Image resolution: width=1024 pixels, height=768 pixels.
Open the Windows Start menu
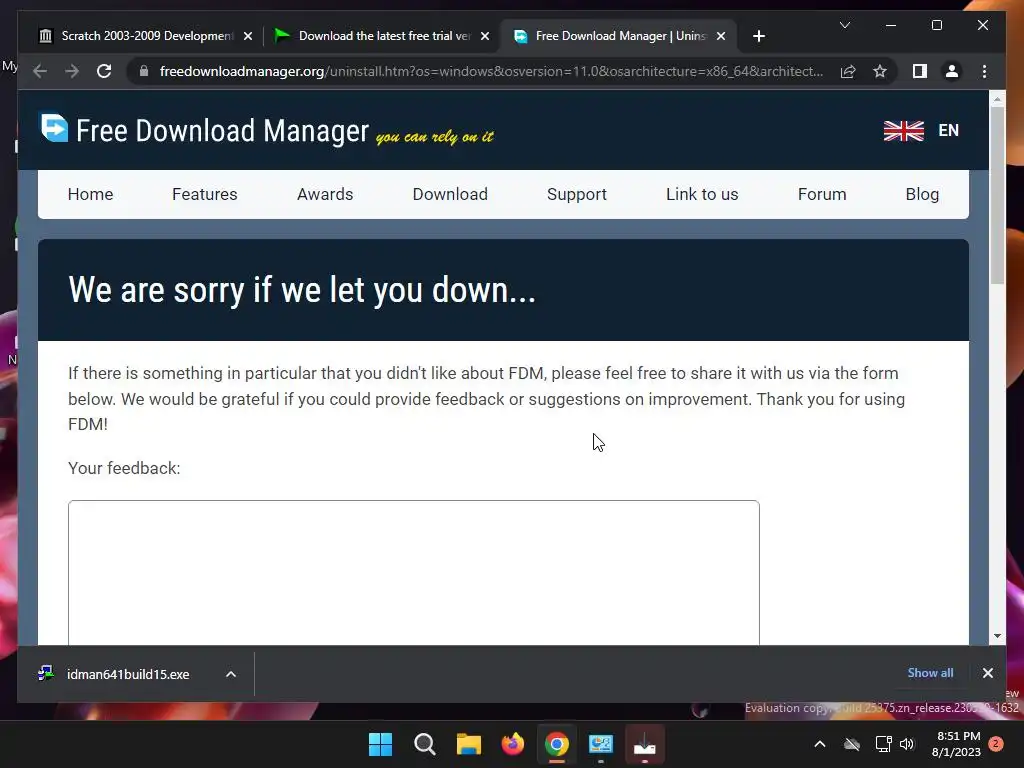380,744
